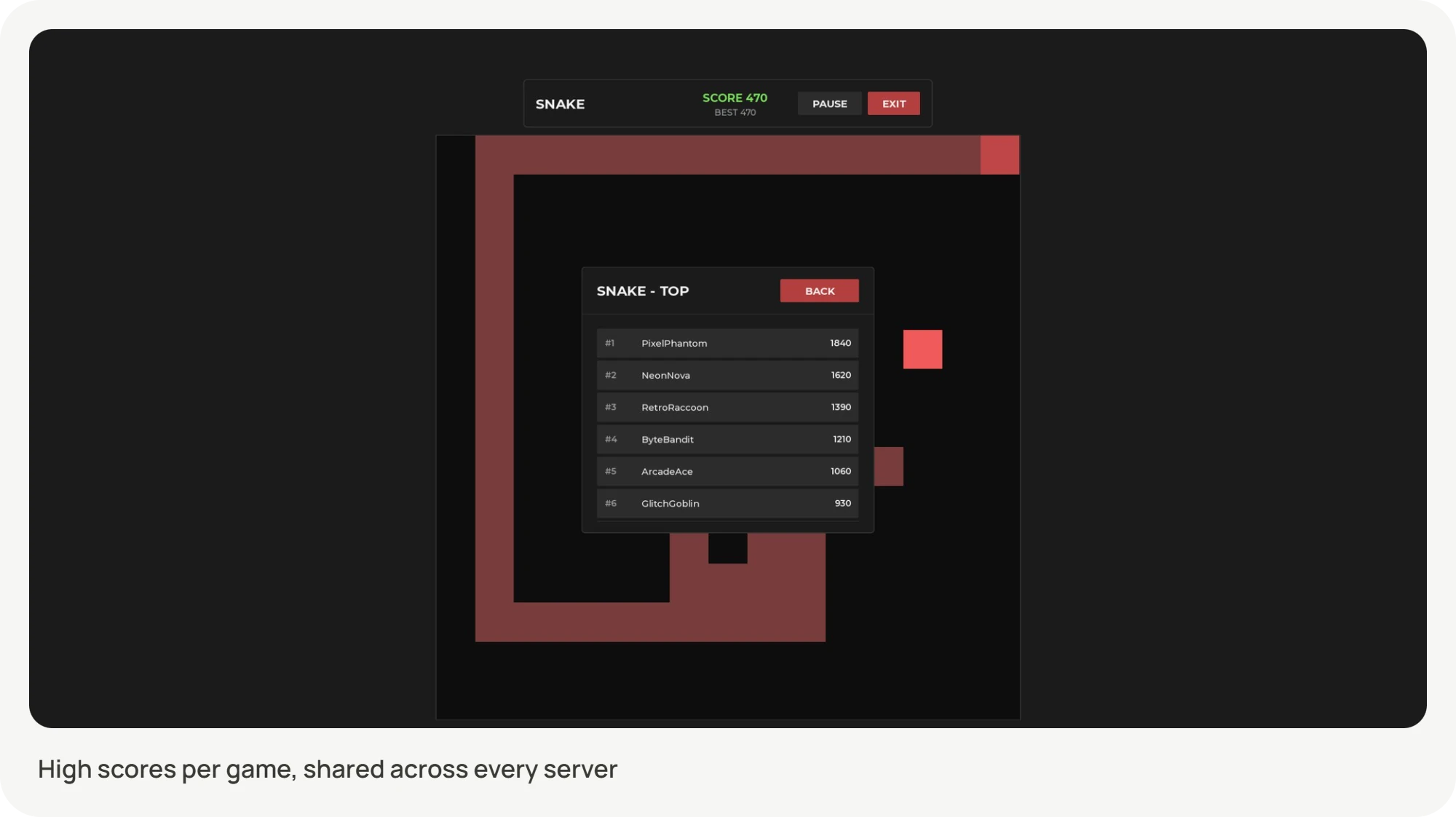Click the SCORE 470 display
The image size is (1456, 817).
(735, 98)
